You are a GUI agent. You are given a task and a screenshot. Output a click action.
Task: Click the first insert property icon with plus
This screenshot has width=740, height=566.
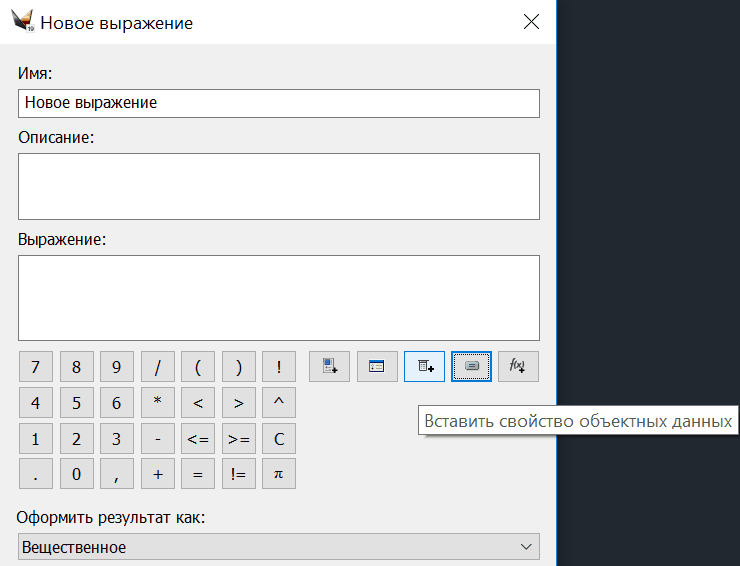coord(329,367)
